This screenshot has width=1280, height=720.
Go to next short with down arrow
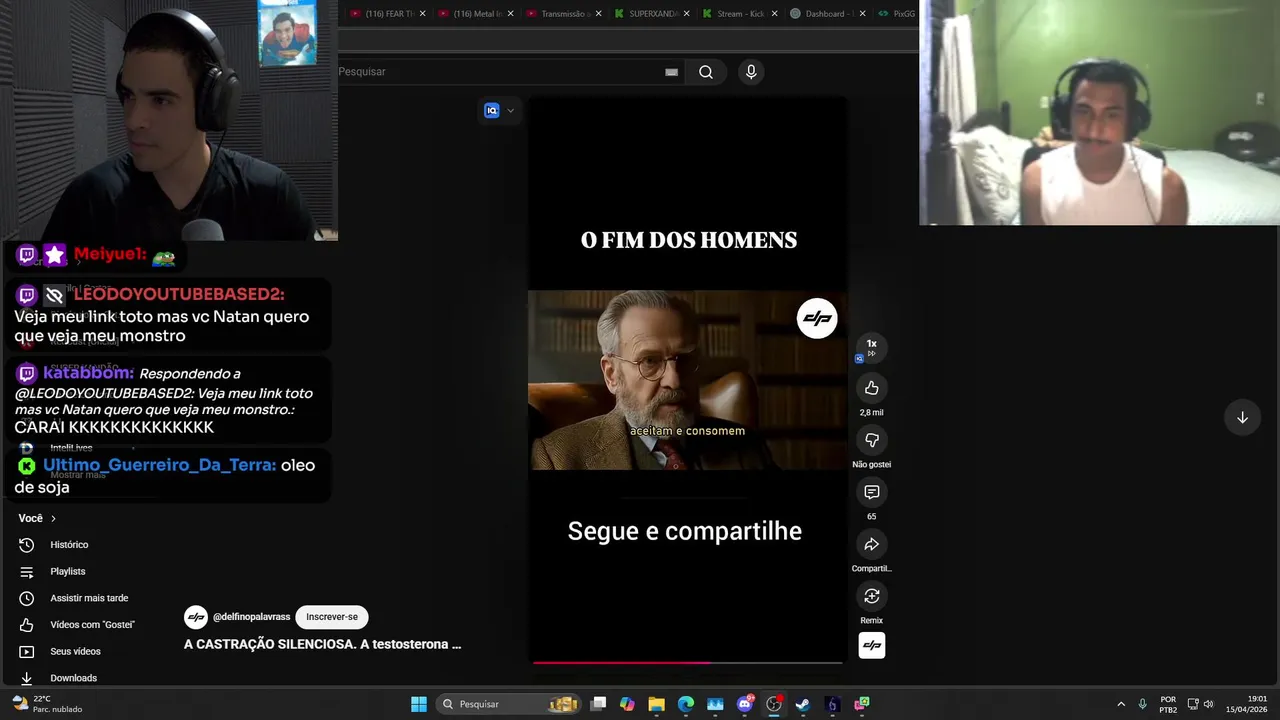(x=1242, y=417)
